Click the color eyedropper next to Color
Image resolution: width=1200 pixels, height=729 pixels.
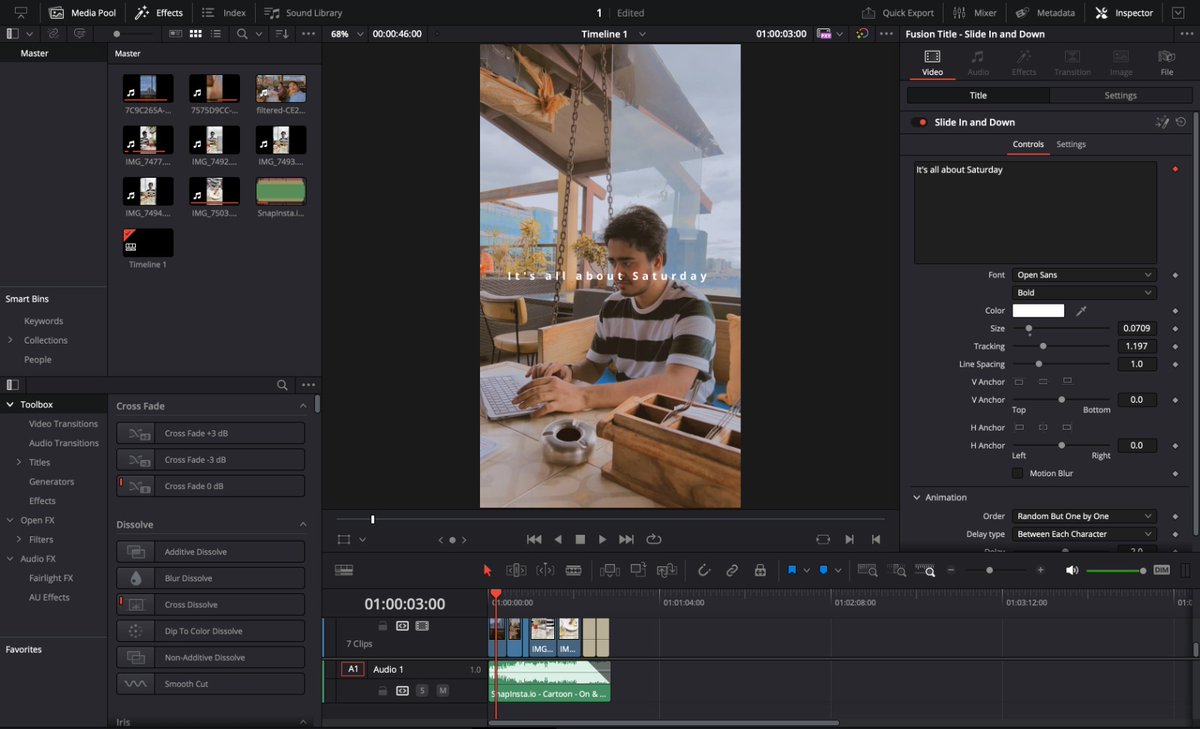pos(1081,311)
